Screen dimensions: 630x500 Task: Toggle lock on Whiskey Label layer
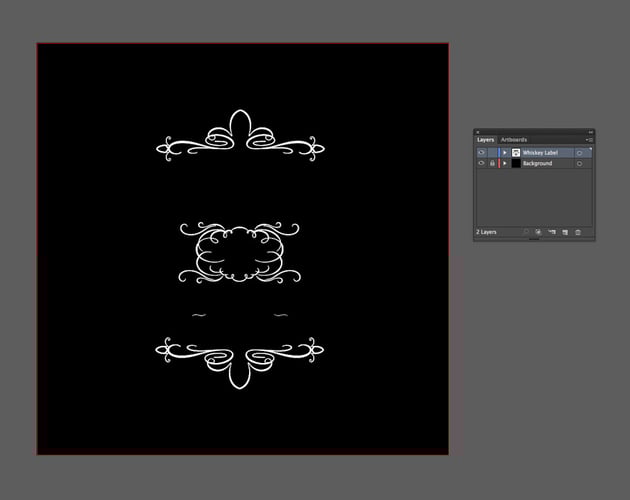[x=492, y=153]
